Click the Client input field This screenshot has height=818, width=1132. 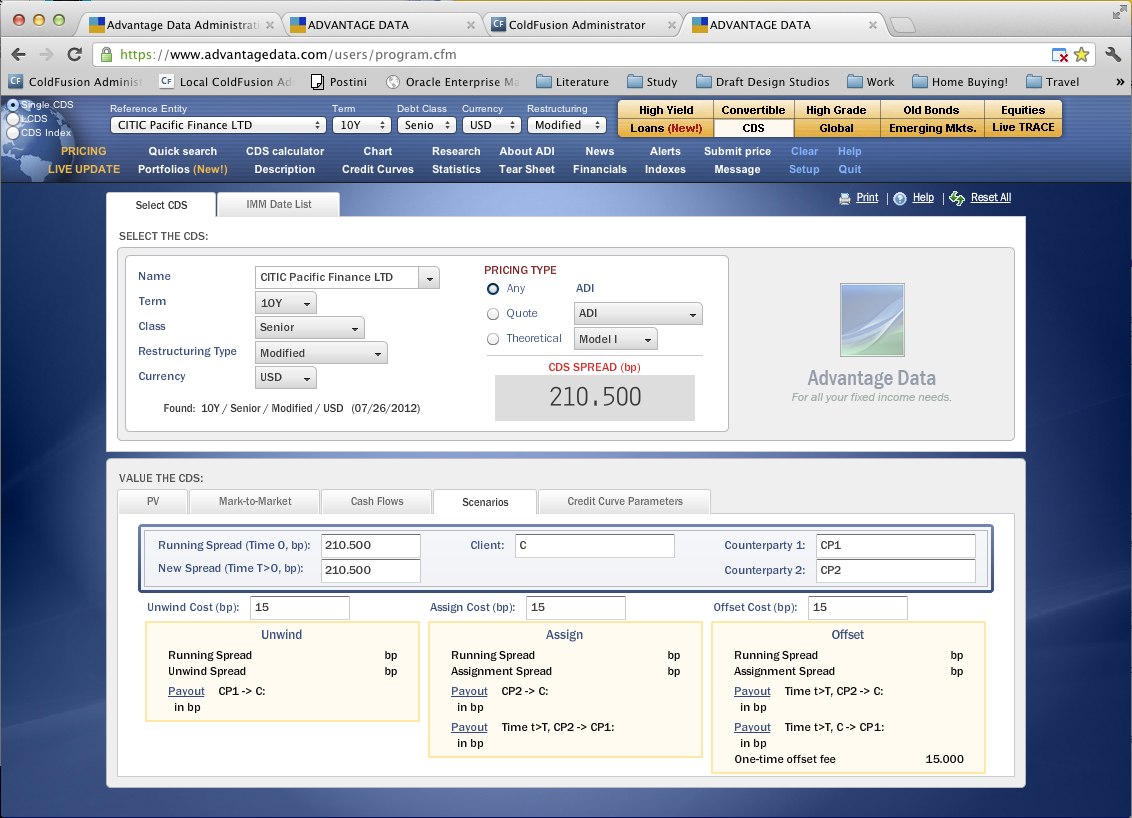[595, 546]
